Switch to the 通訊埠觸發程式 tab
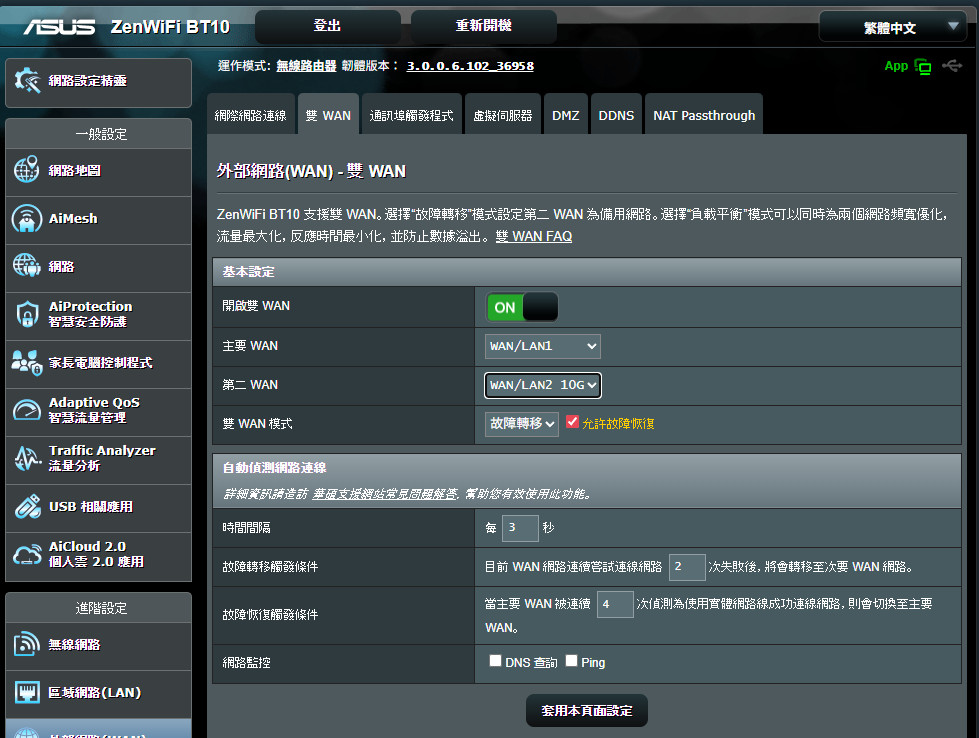The height and width of the screenshot is (738, 979). [411, 115]
